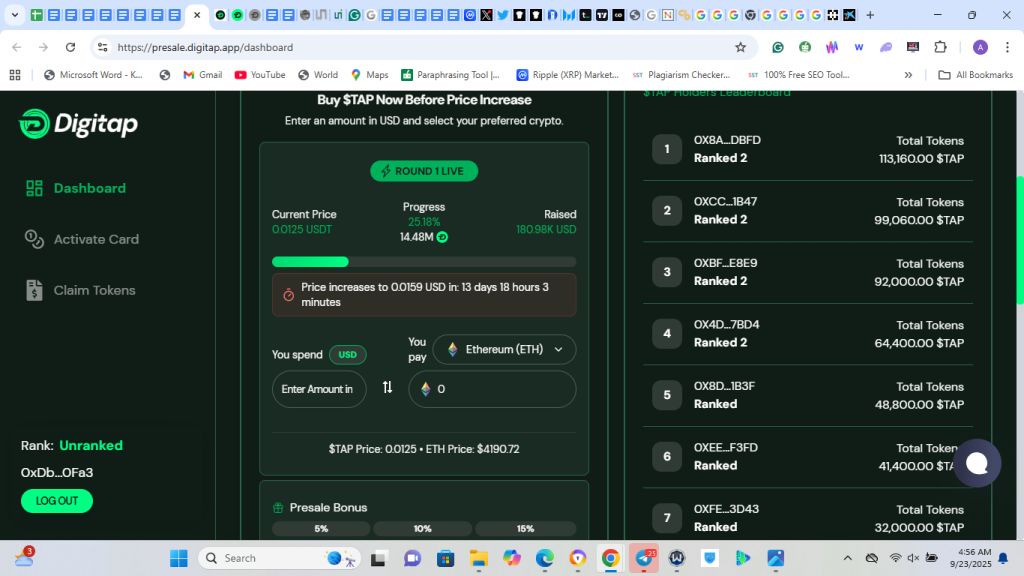
Task: Toggle the USD spend currency pill
Action: [x=347, y=355]
